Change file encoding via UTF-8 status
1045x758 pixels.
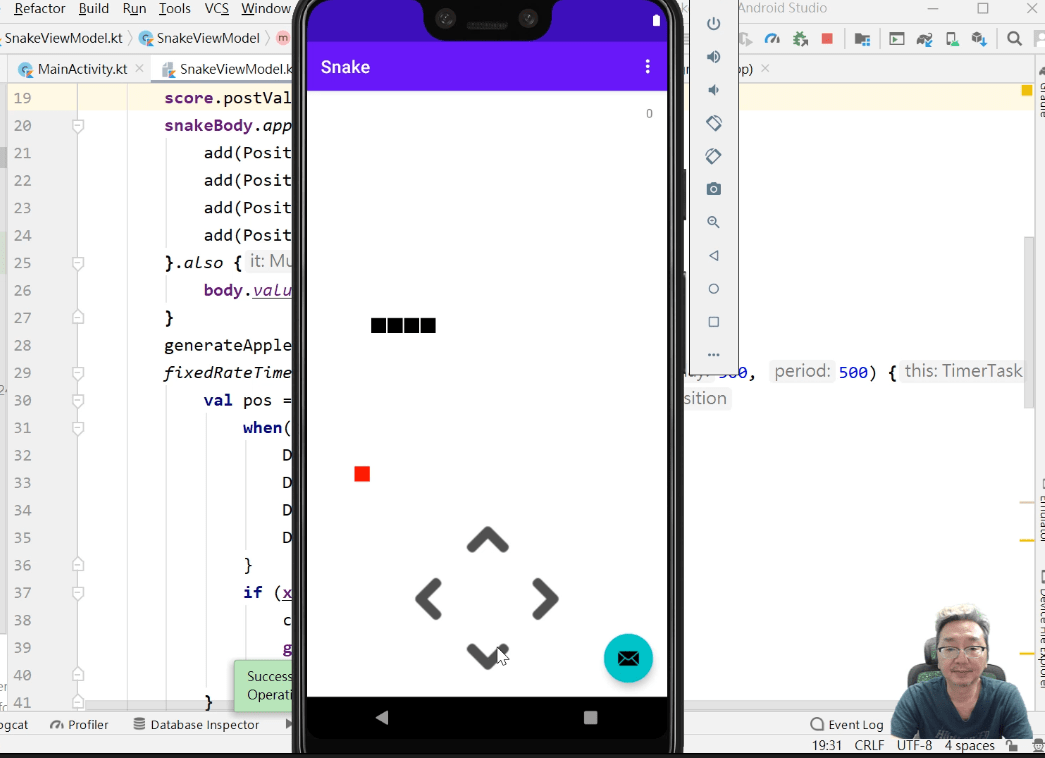point(914,745)
